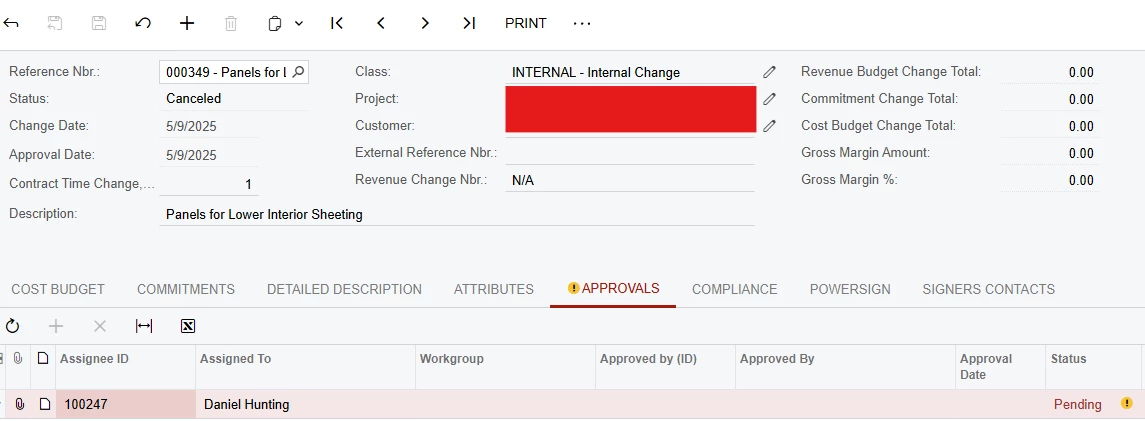Click the Contract Time Change value field
The height and width of the screenshot is (421, 1145).
[209, 185]
